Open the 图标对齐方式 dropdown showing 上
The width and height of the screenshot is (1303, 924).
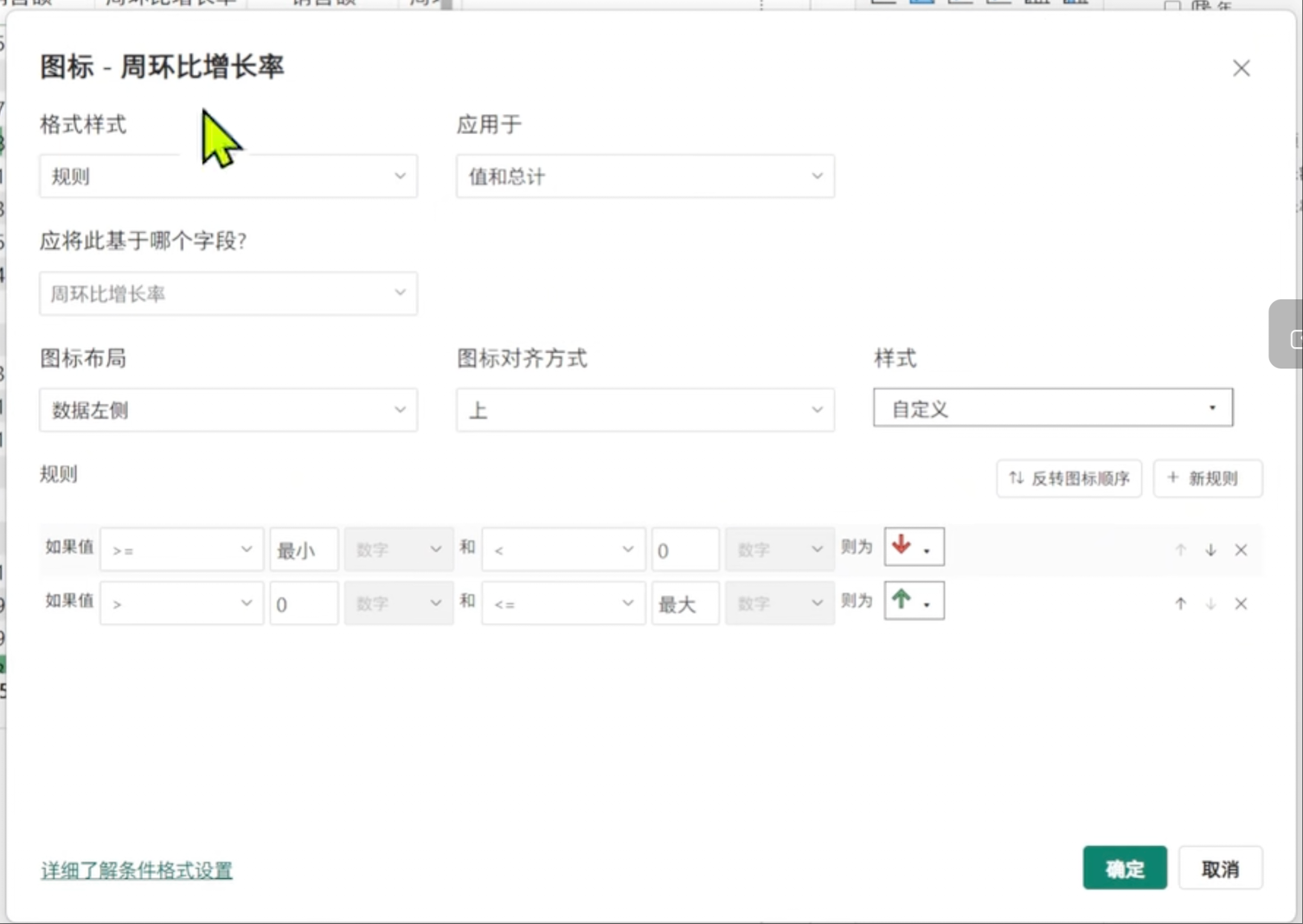(x=644, y=409)
